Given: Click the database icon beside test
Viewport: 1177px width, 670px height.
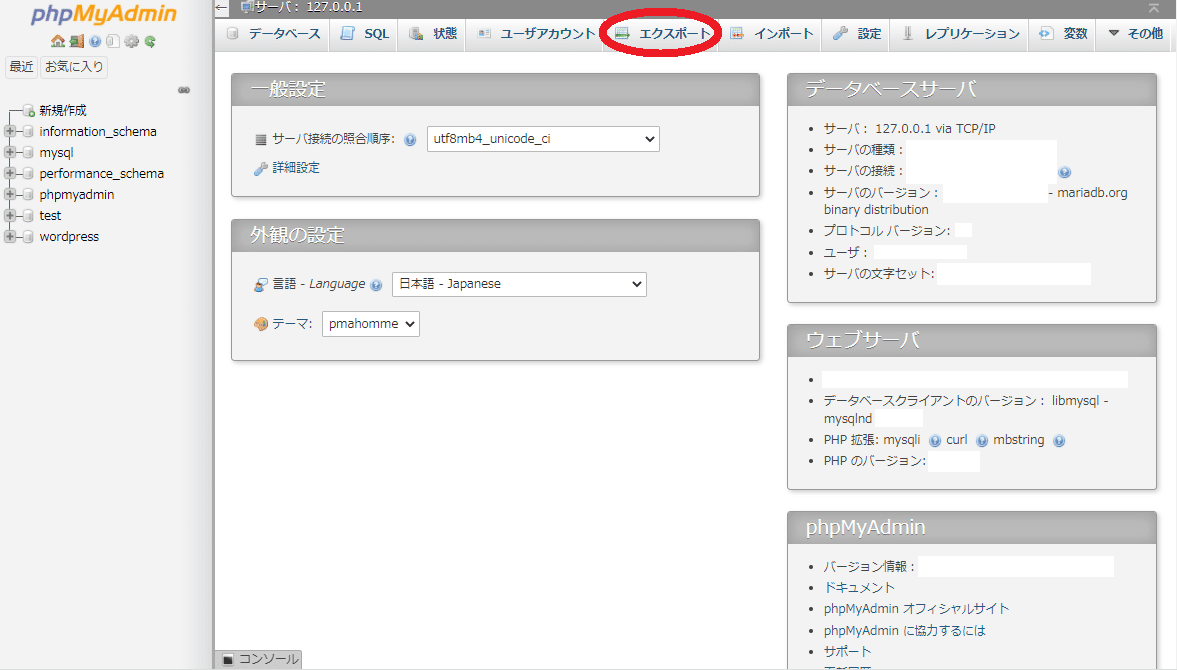Looking at the screenshot, I should pos(28,216).
